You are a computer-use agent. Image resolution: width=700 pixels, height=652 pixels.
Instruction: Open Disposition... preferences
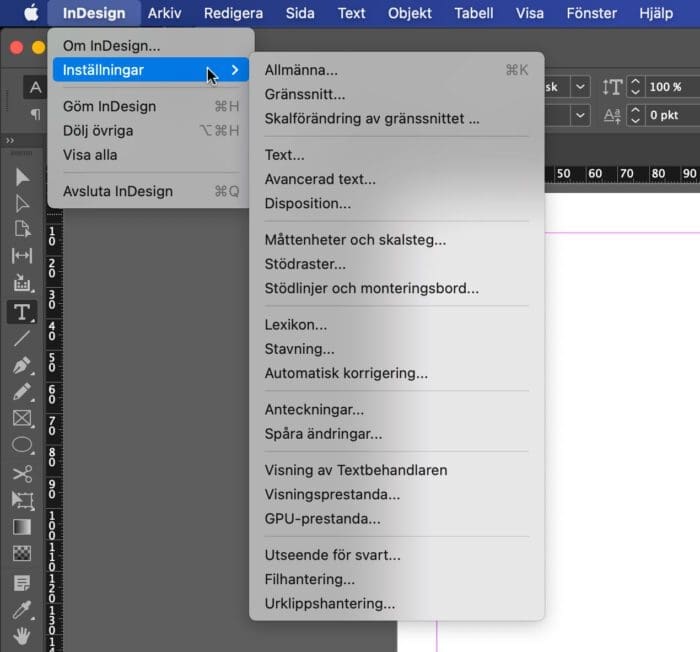[396, 203]
